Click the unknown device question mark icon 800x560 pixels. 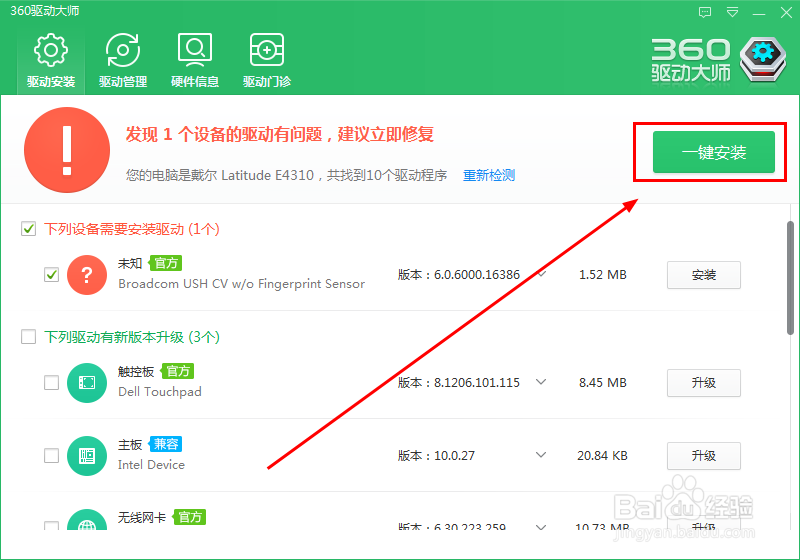87,275
